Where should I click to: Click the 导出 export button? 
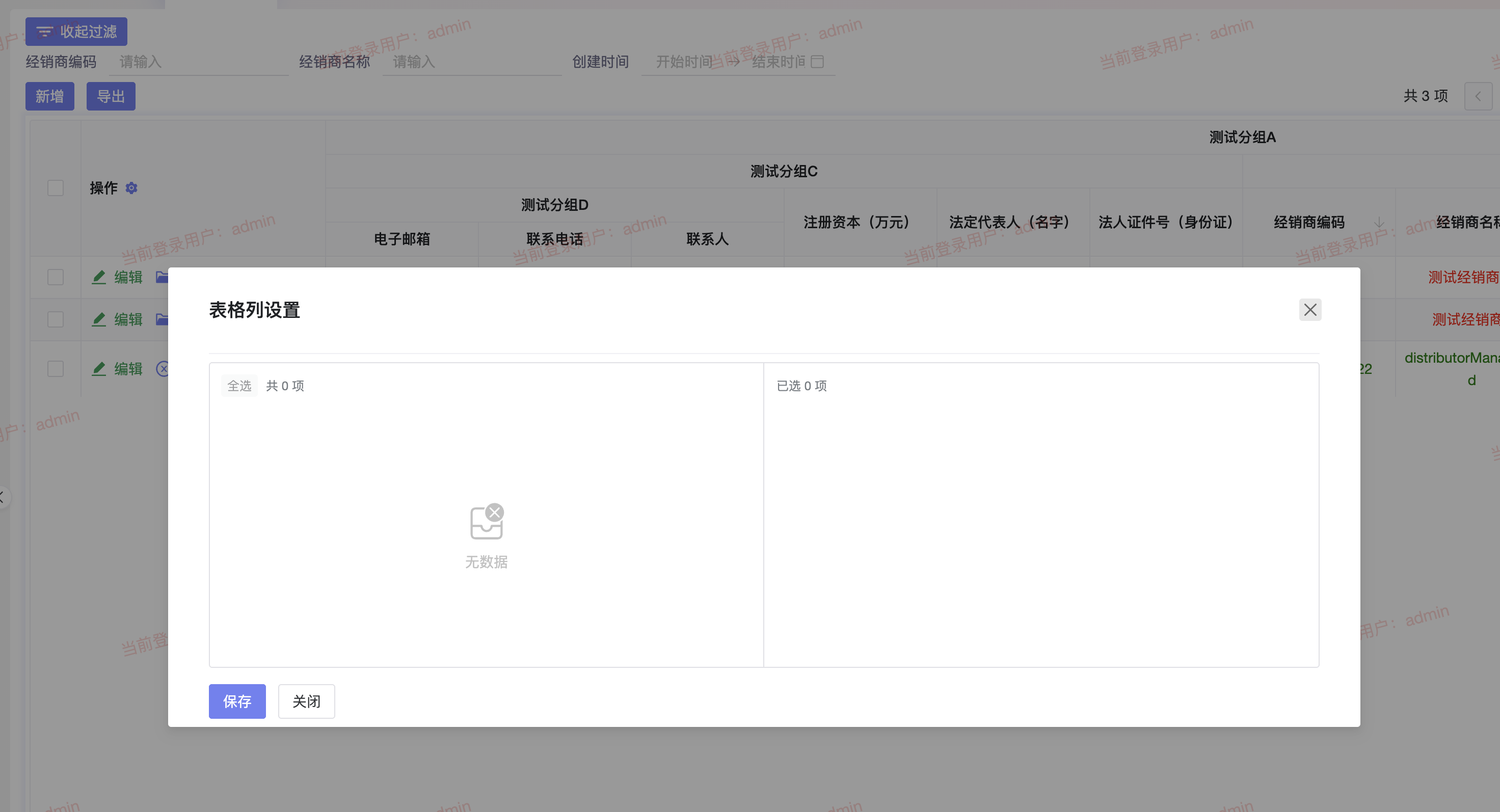point(111,96)
